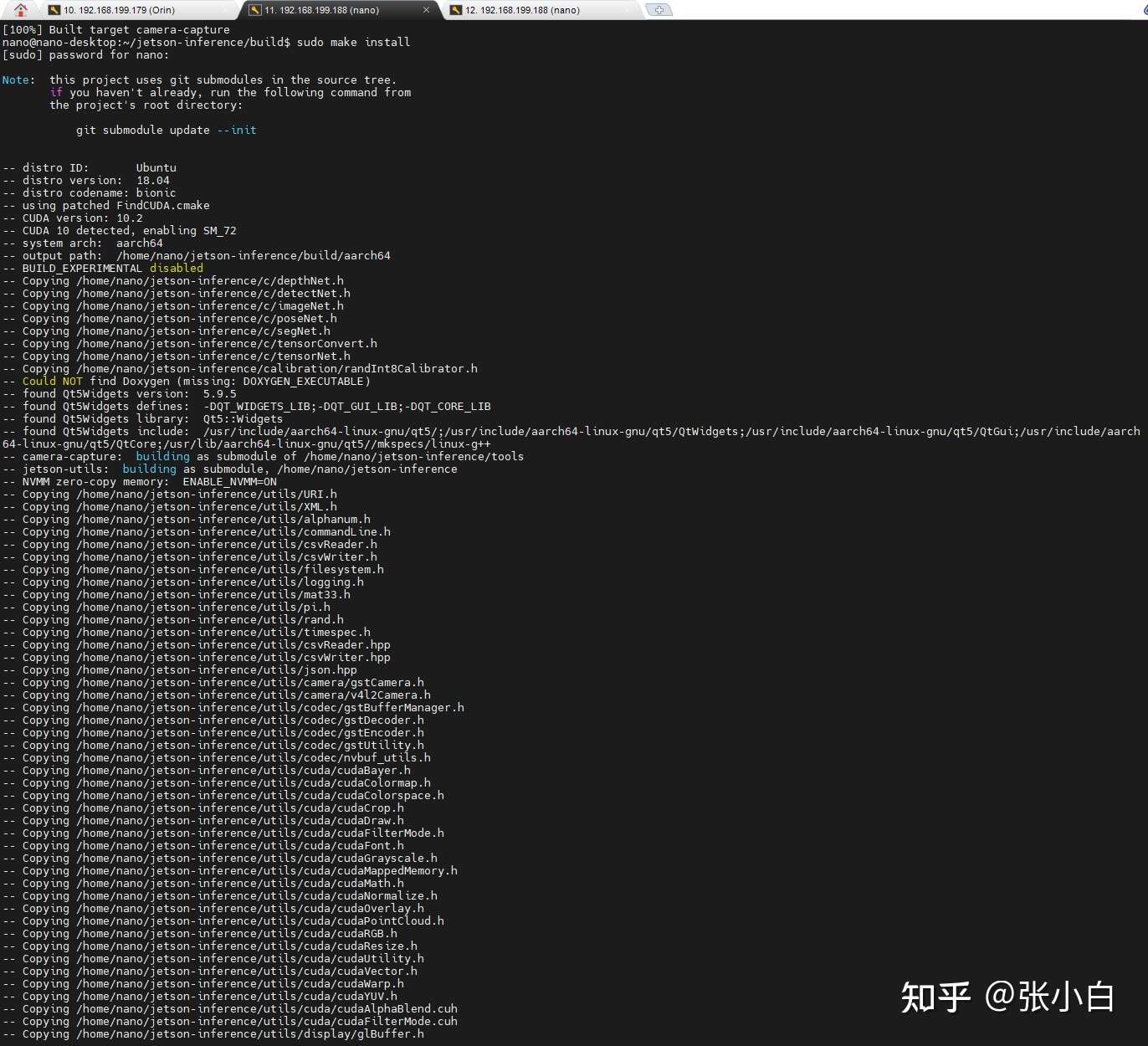Click 'CUDA 10 detected, enabling SM_72' line
Image resolution: width=1148 pixels, height=1046 pixels.
[120, 230]
